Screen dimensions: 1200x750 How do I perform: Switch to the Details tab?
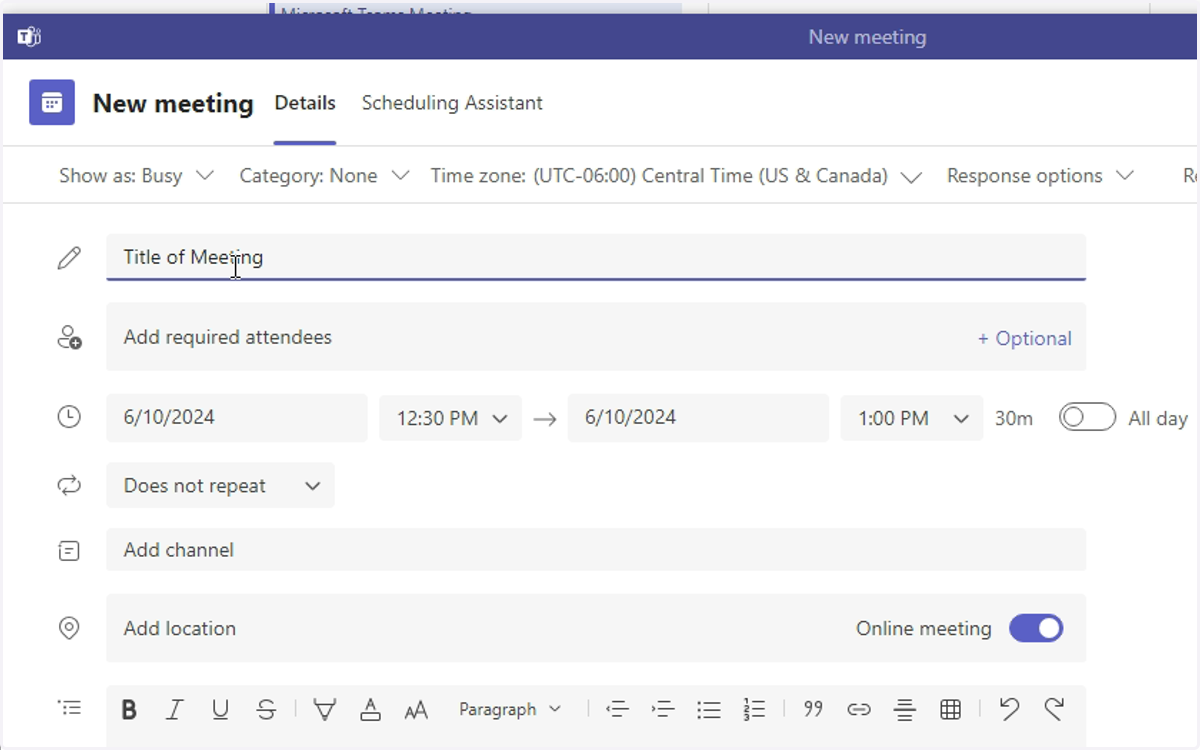click(x=305, y=103)
